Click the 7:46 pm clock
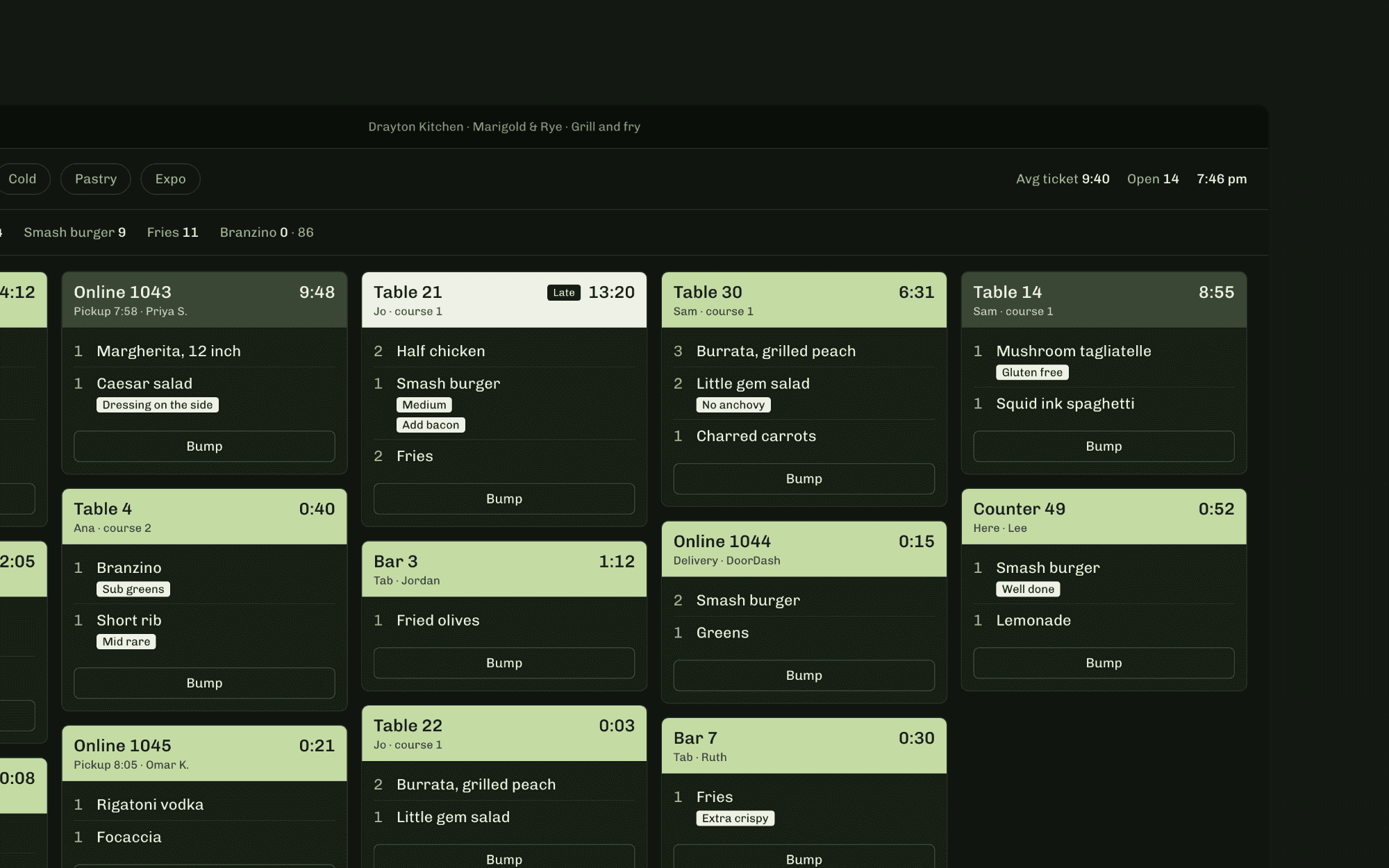This screenshot has width=1389, height=868. pyautogui.click(x=1222, y=179)
